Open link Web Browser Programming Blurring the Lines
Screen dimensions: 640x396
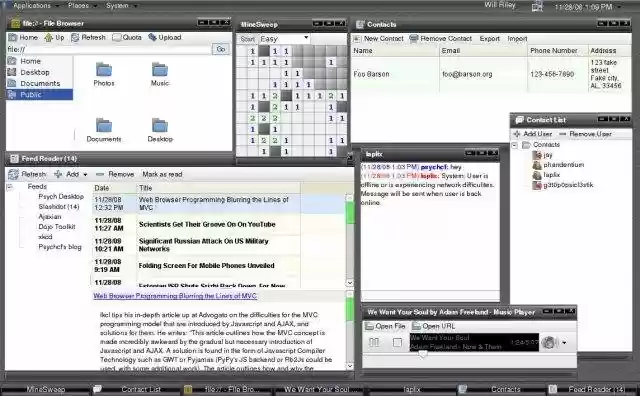[x=175, y=296]
